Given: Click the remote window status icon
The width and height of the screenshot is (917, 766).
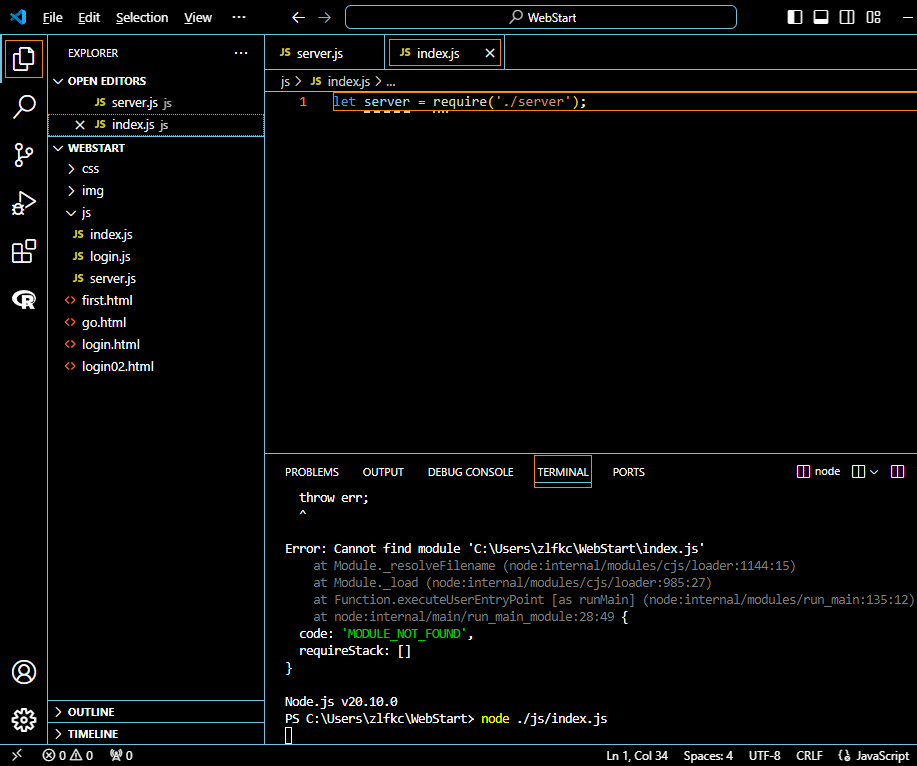Looking at the screenshot, I should [x=17, y=755].
